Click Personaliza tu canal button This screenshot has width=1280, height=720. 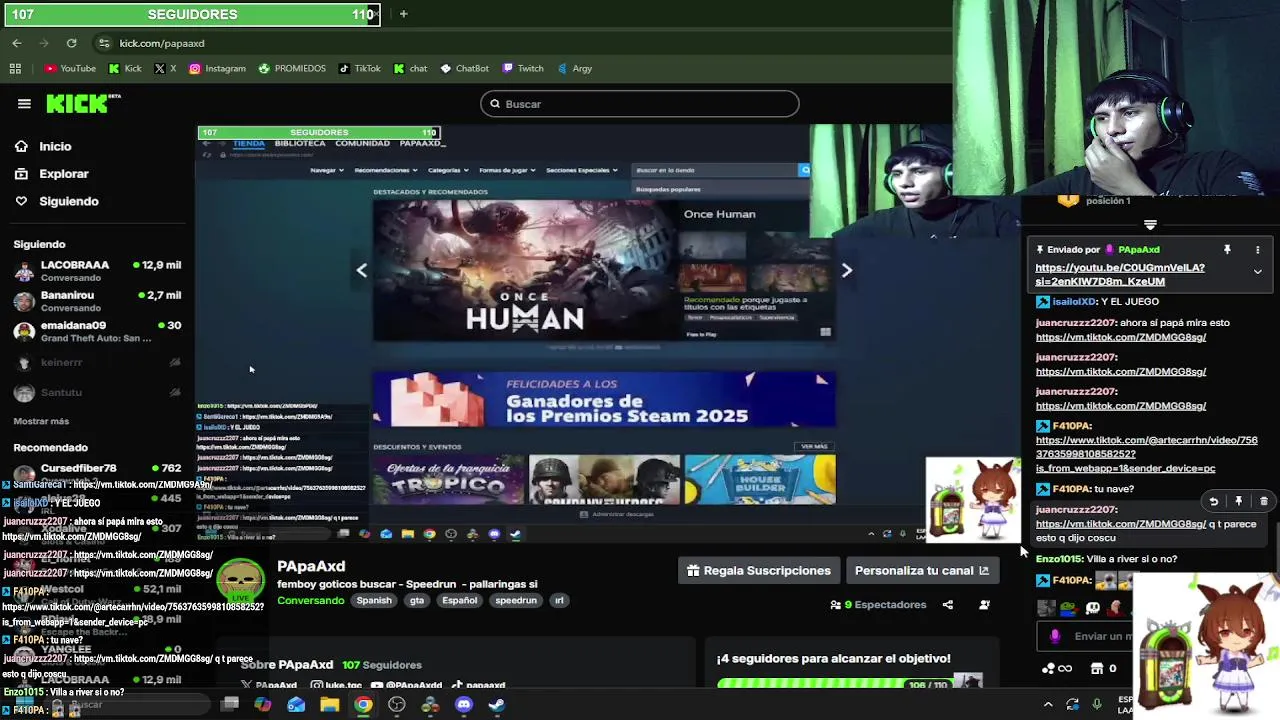pos(921,570)
